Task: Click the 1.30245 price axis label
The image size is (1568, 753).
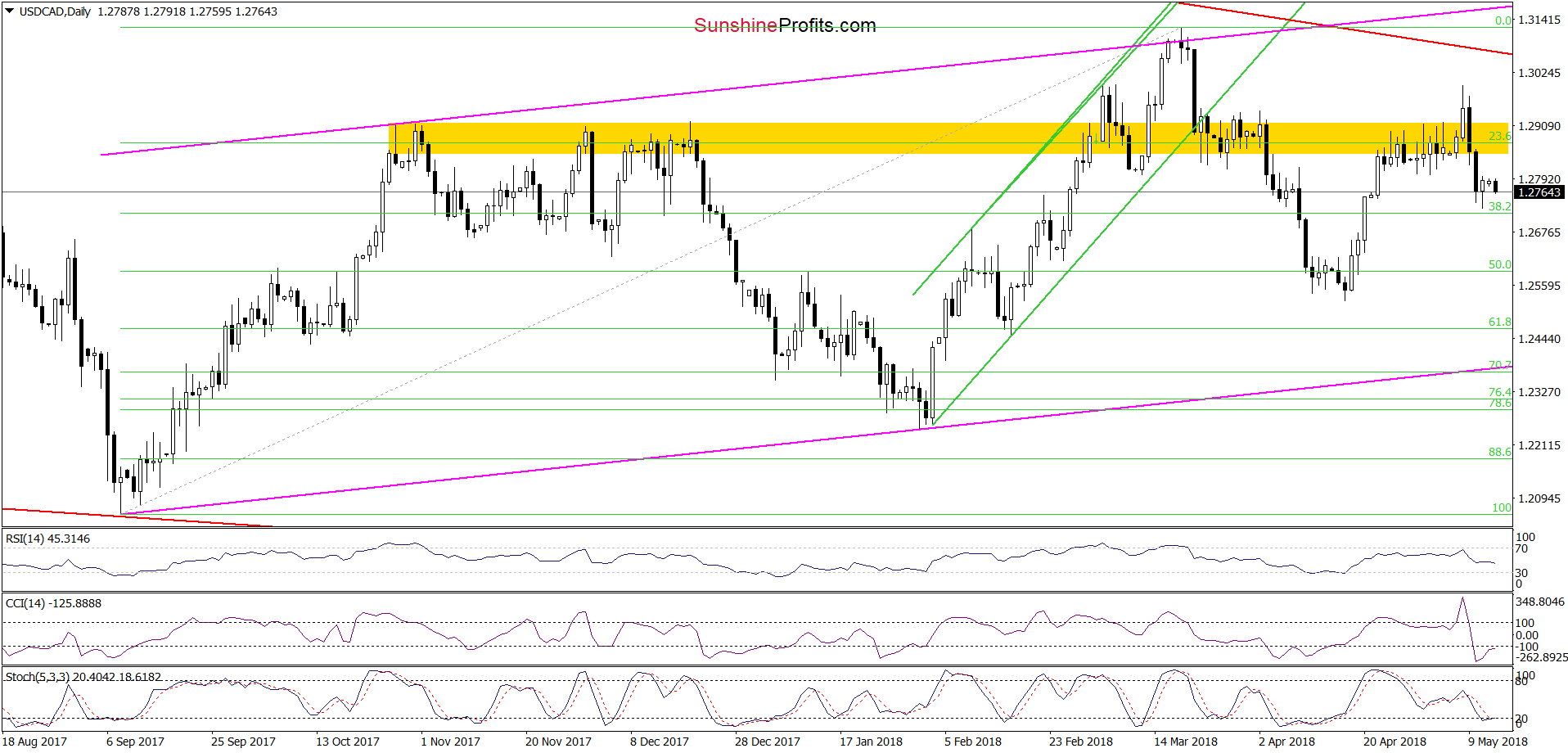Action: coord(1539,73)
